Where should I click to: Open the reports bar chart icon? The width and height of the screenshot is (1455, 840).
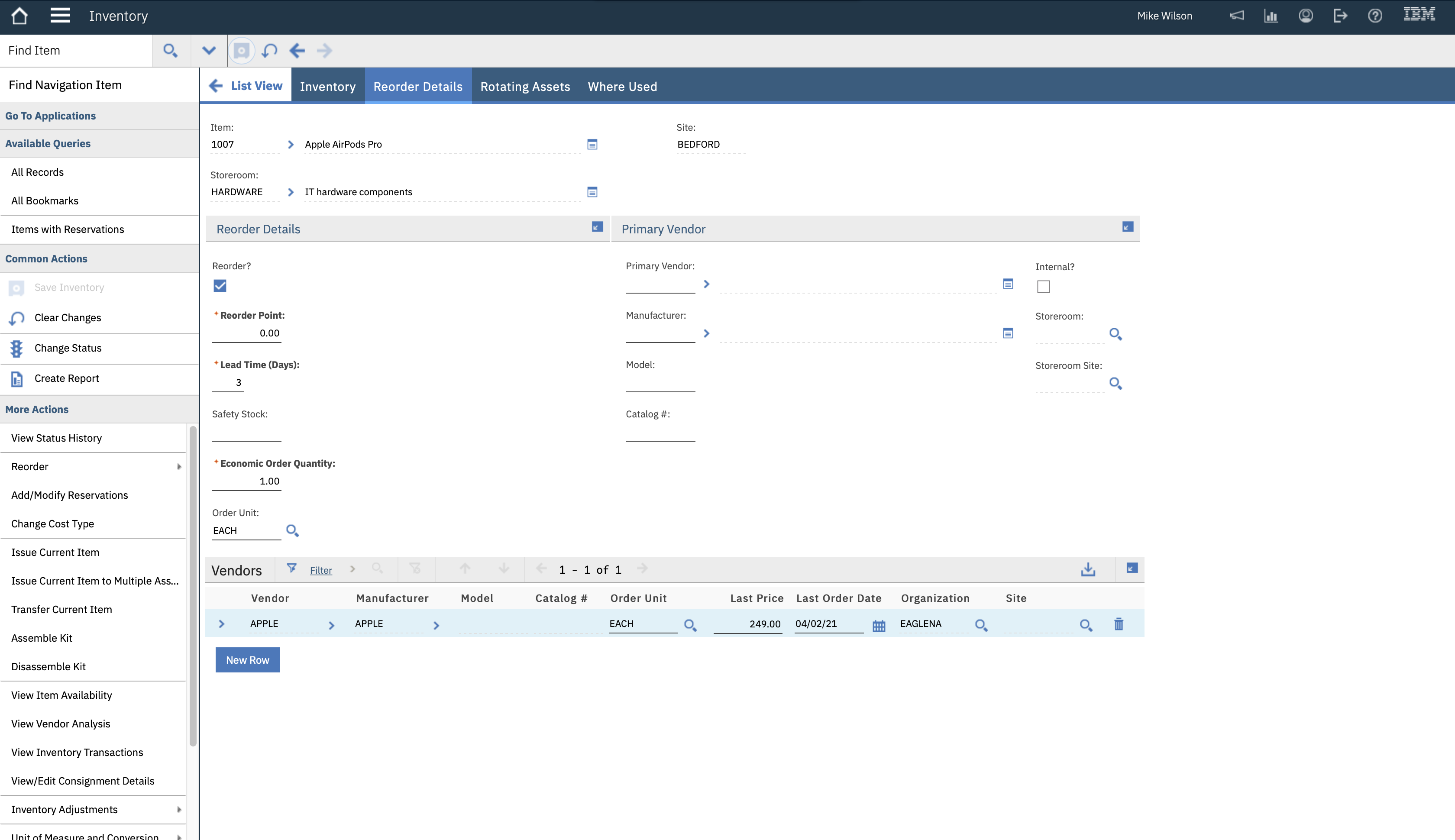tap(1271, 16)
